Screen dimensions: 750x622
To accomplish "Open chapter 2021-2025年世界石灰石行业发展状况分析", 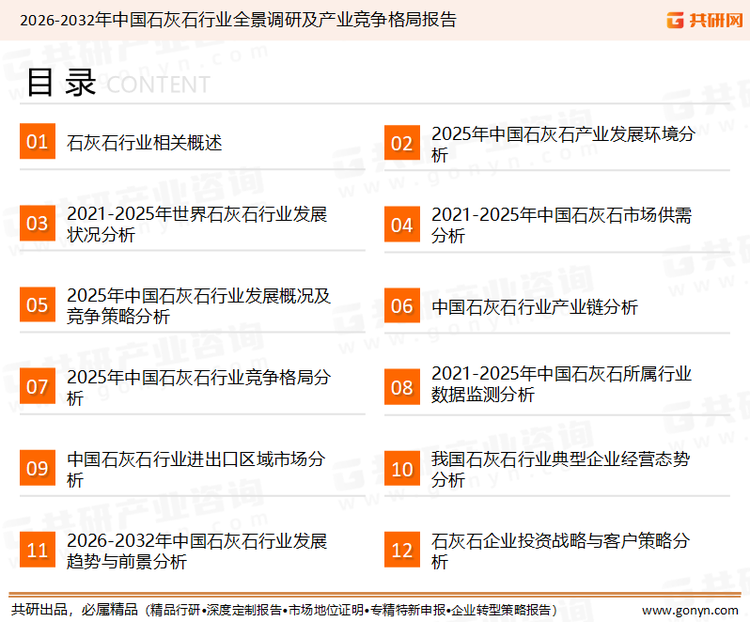I will point(197,224).
